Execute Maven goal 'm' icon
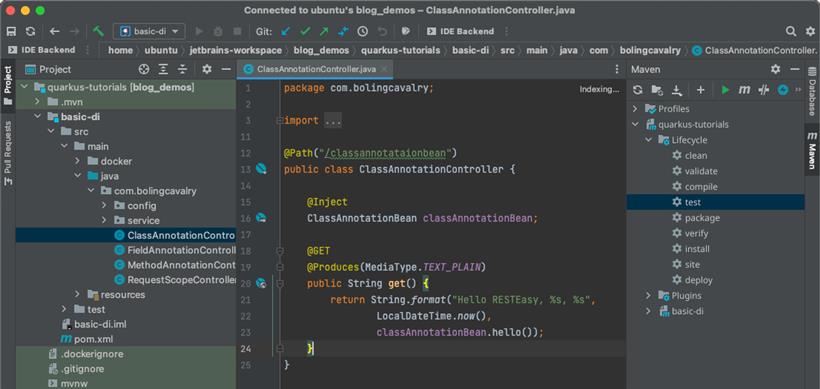 coord(744,90)
